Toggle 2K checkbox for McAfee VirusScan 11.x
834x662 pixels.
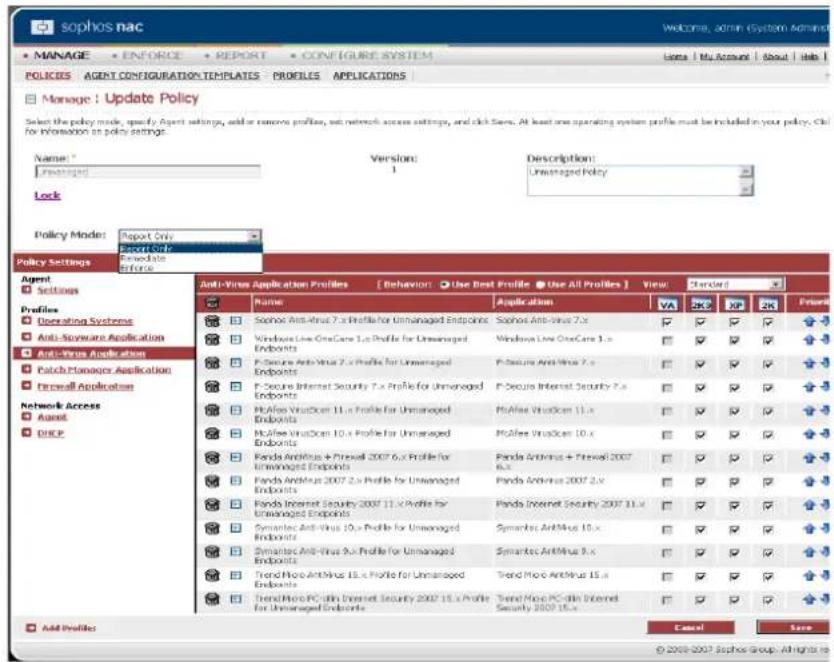[x=768, y=412]
